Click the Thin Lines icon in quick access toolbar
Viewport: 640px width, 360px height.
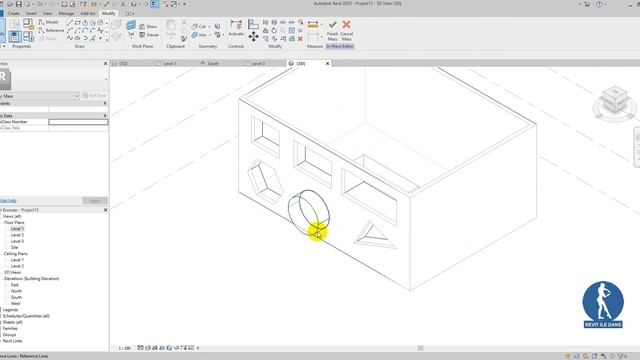[x=155, y=4]
